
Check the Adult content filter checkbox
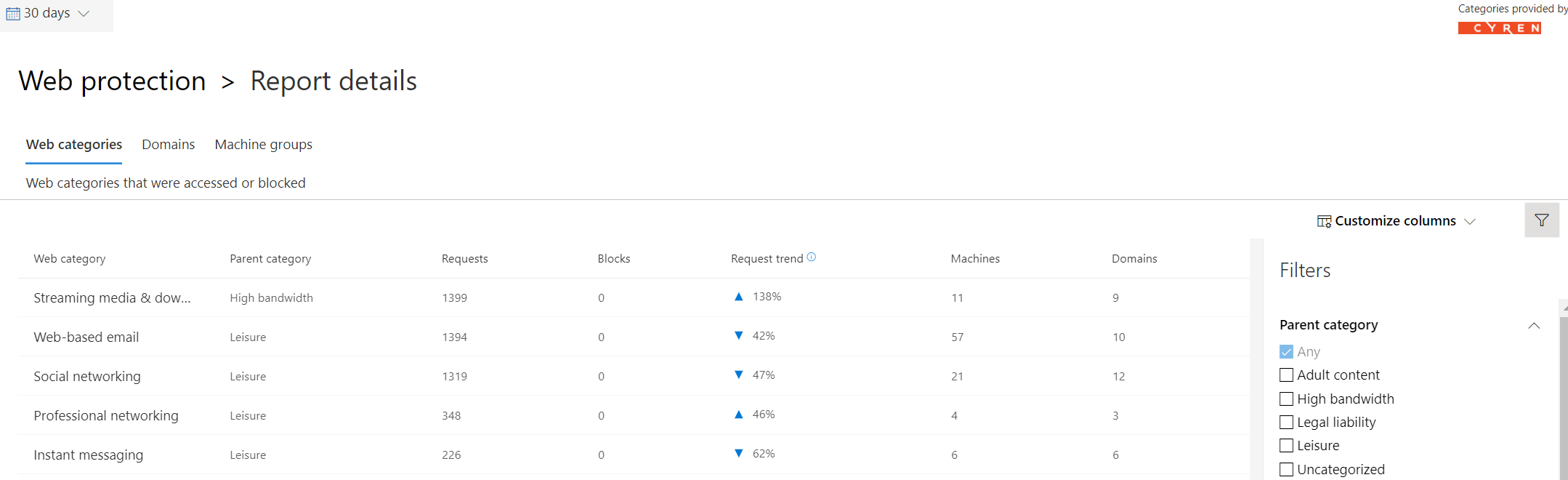click(x=1286, y=375)
